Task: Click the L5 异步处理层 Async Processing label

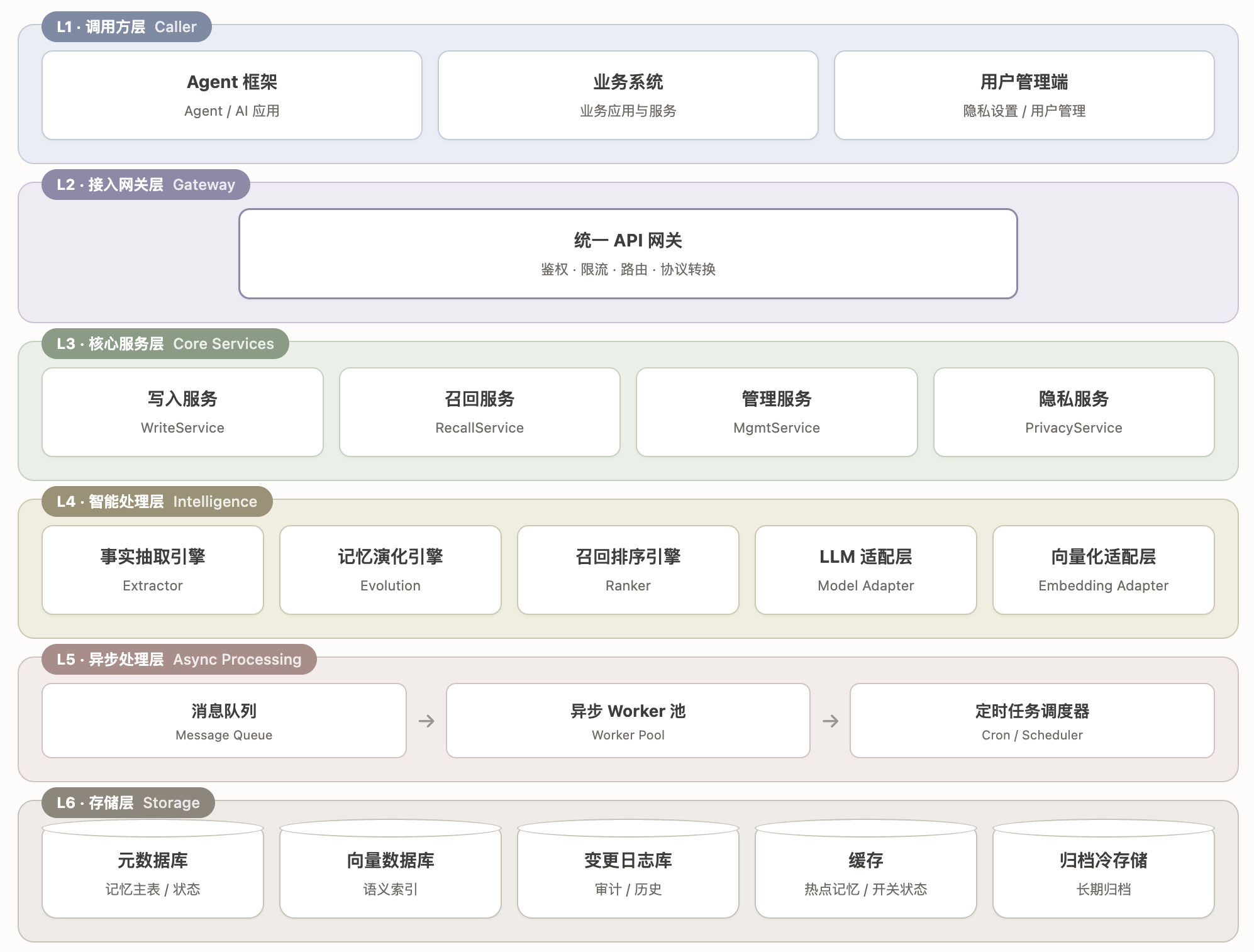Action: [x=179, y=660]
